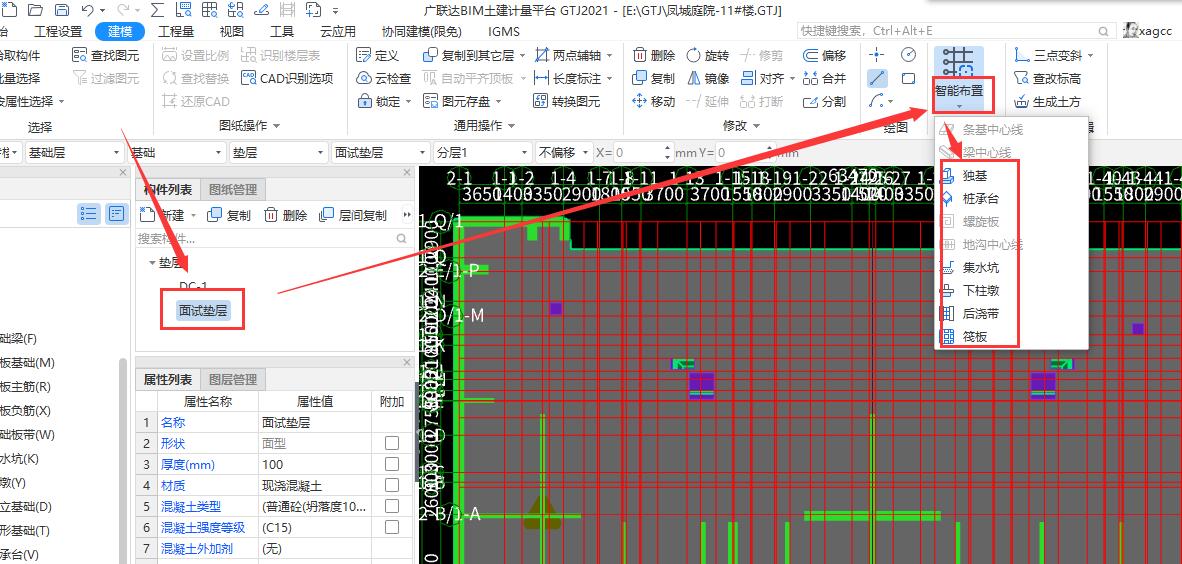Viewport: 1182px width, 564px height.
Task: Tick the 附加 checkbox for 厚度(mm)
Action: click(392, 464)
